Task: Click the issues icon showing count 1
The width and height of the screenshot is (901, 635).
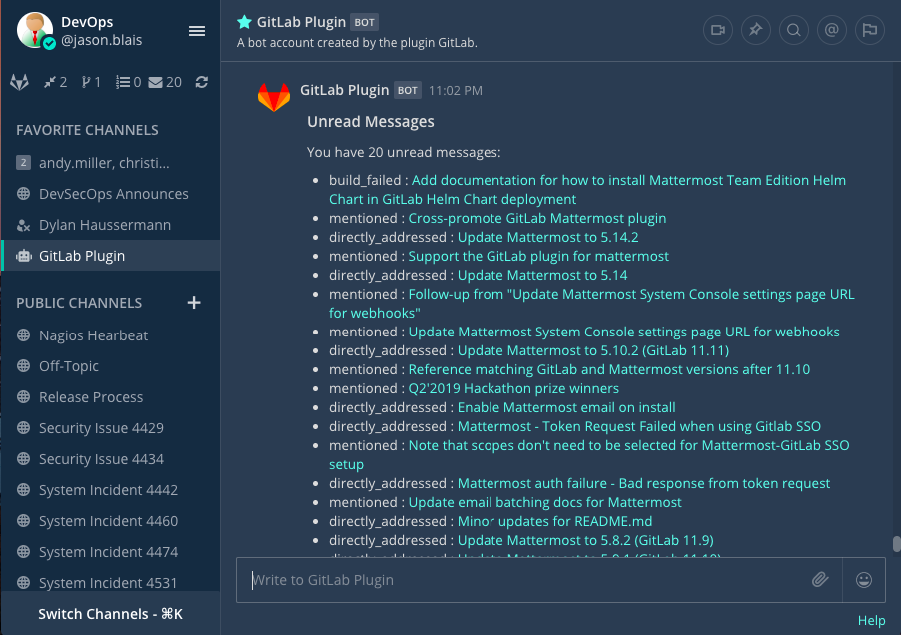Action: click(89, 81)
